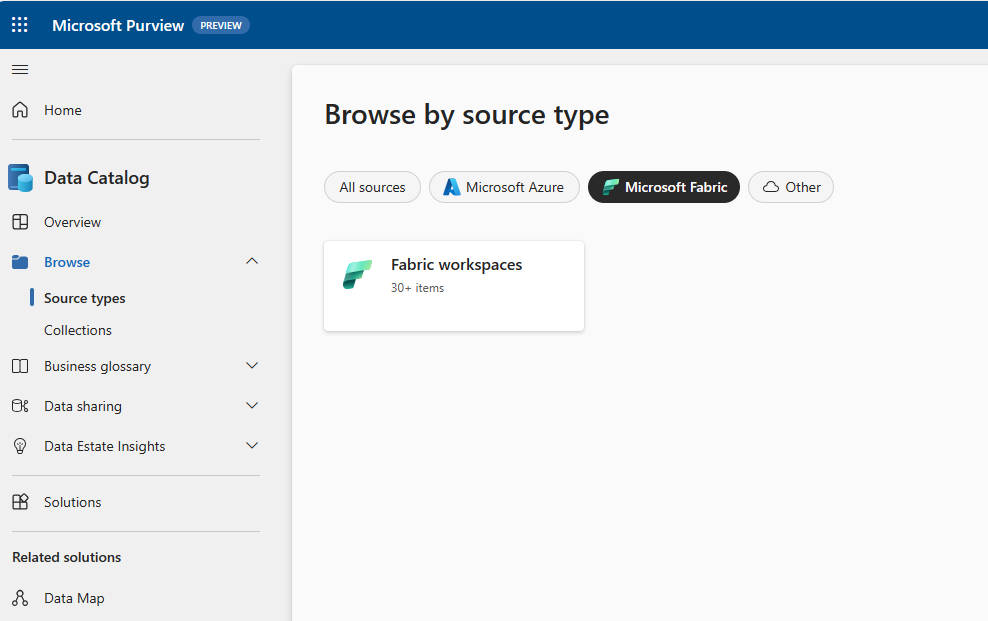This screenshot has width=988, height=621.
Task: Select the Other source filter
Action: coord(791,187)
